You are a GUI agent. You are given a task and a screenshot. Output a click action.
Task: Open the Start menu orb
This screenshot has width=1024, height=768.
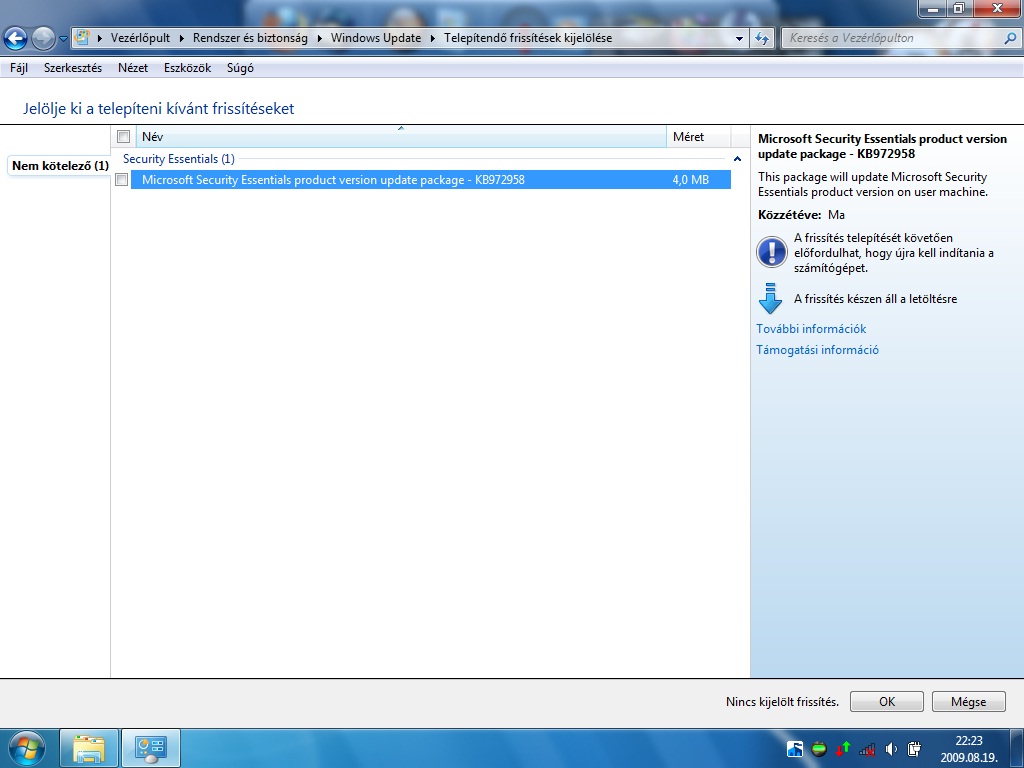(x=26, y=748)
